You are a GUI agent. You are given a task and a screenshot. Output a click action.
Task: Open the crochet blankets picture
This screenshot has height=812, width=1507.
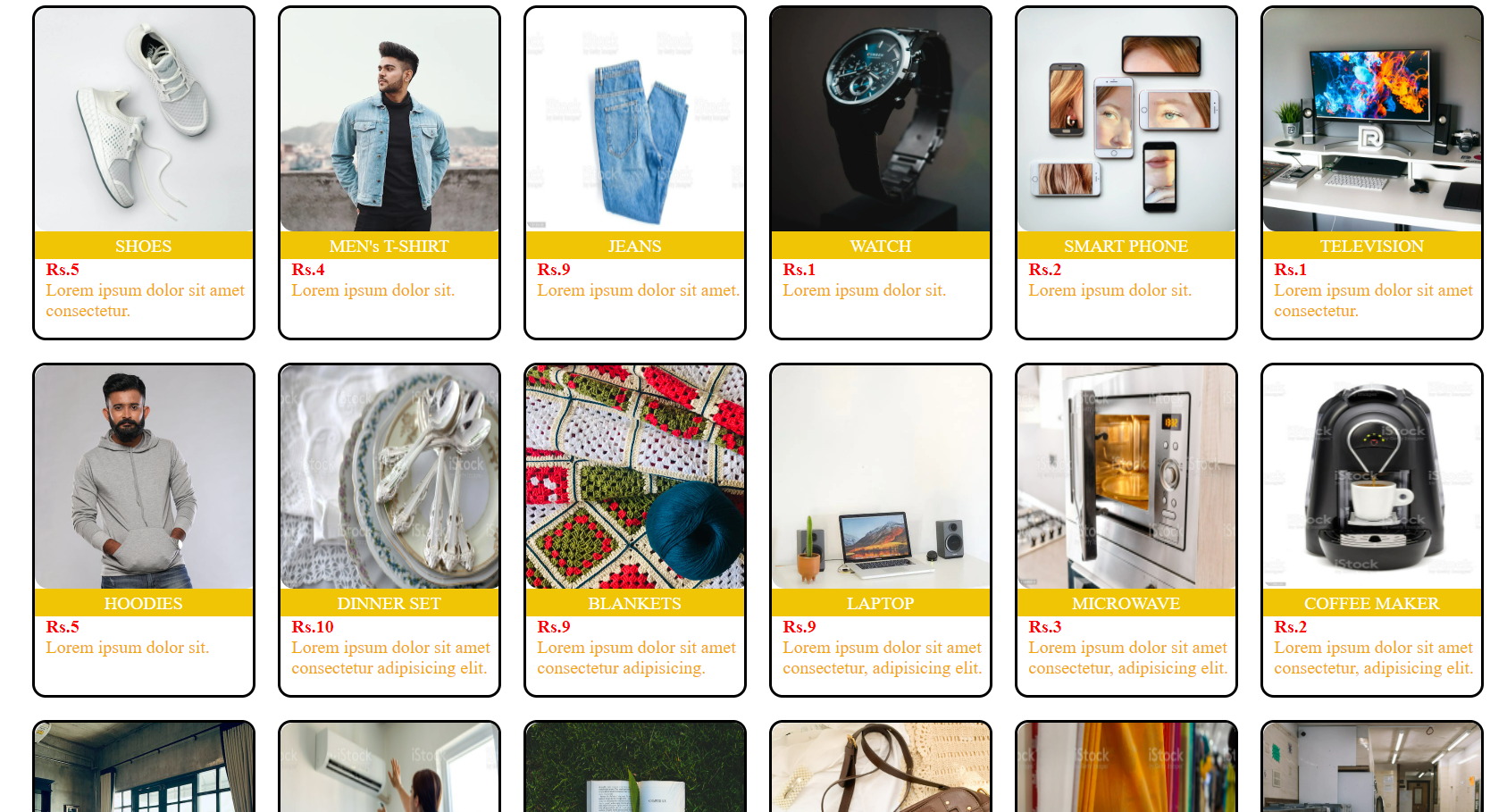pyautogui.click(x=635, y=478)
